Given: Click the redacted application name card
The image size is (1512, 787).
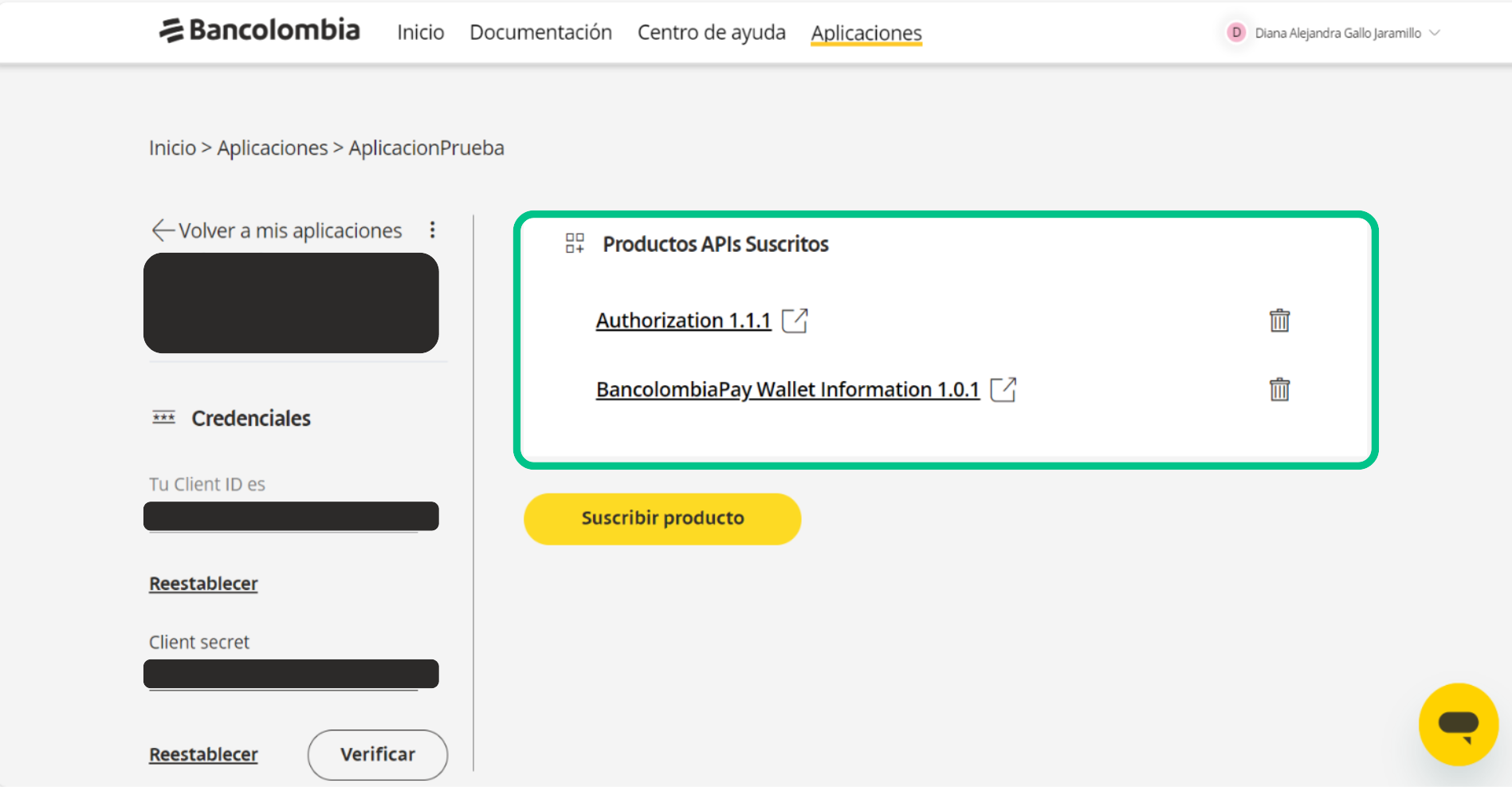Looking at the screenshot, I should (x=291, y=303).
